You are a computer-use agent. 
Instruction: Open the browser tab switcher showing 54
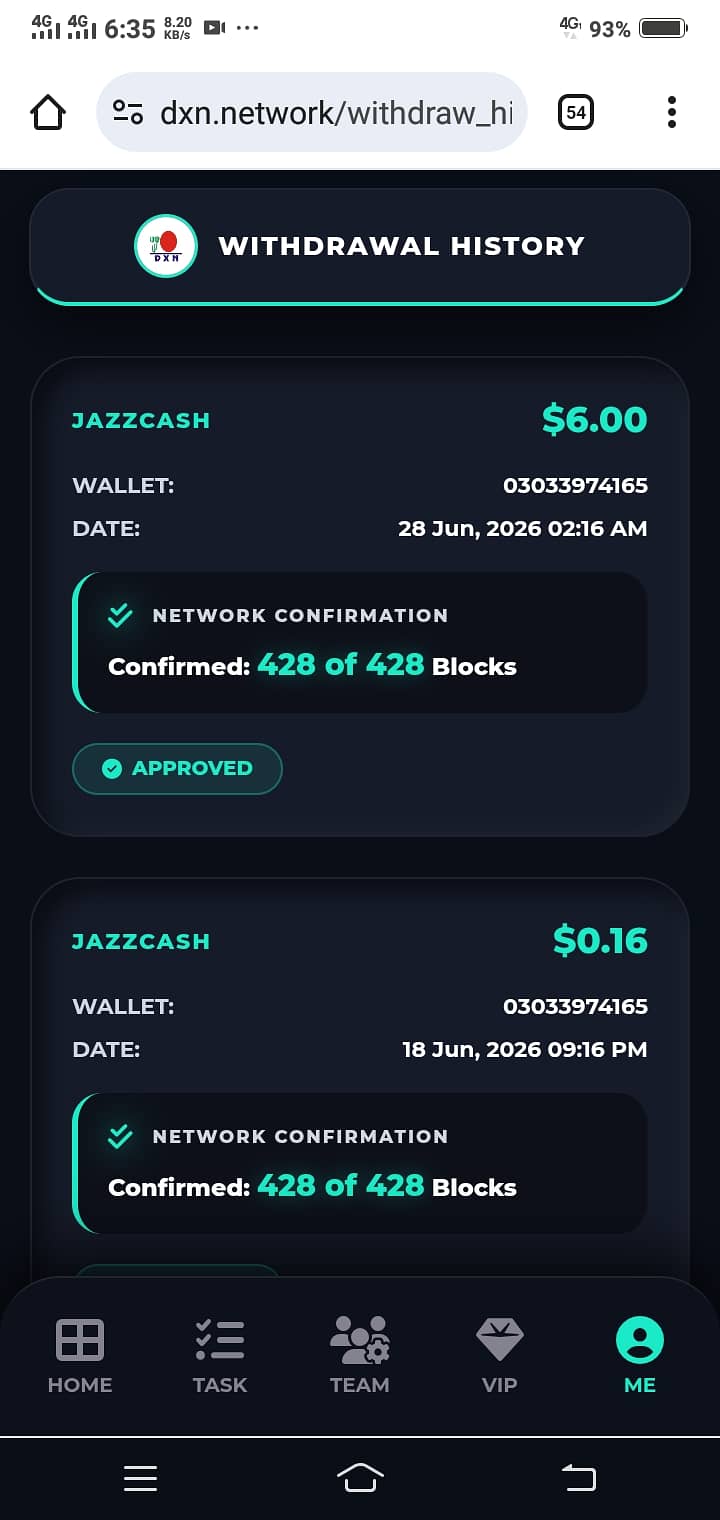click(576, 112)
